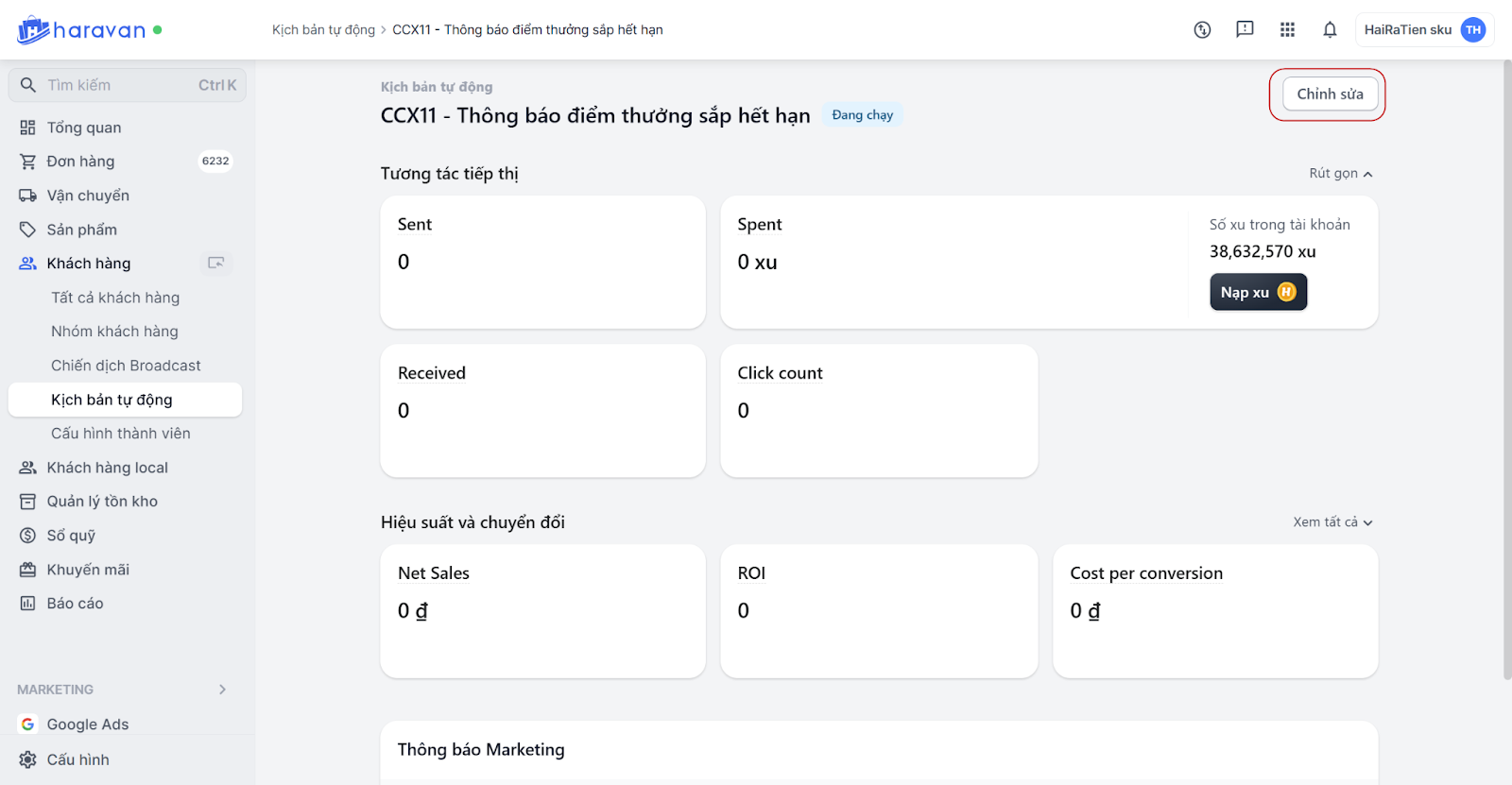This screenshot has width=1512, height=785.
Task: Click the activity history icon in header
Action: [x=1202, y=30]
